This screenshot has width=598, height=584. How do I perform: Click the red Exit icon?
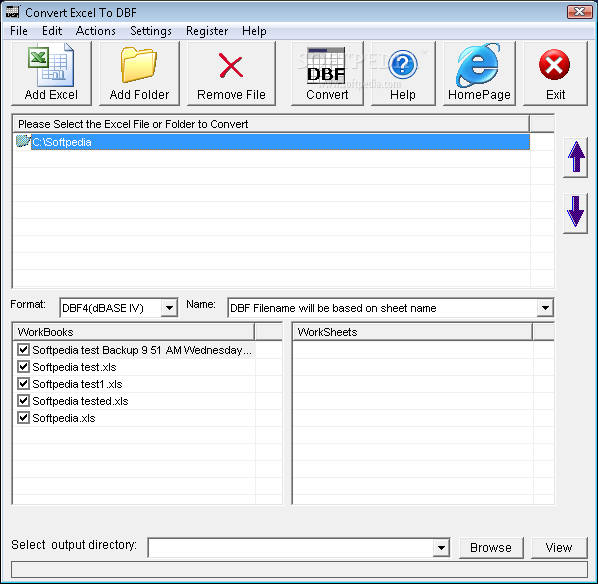(554, 65)
